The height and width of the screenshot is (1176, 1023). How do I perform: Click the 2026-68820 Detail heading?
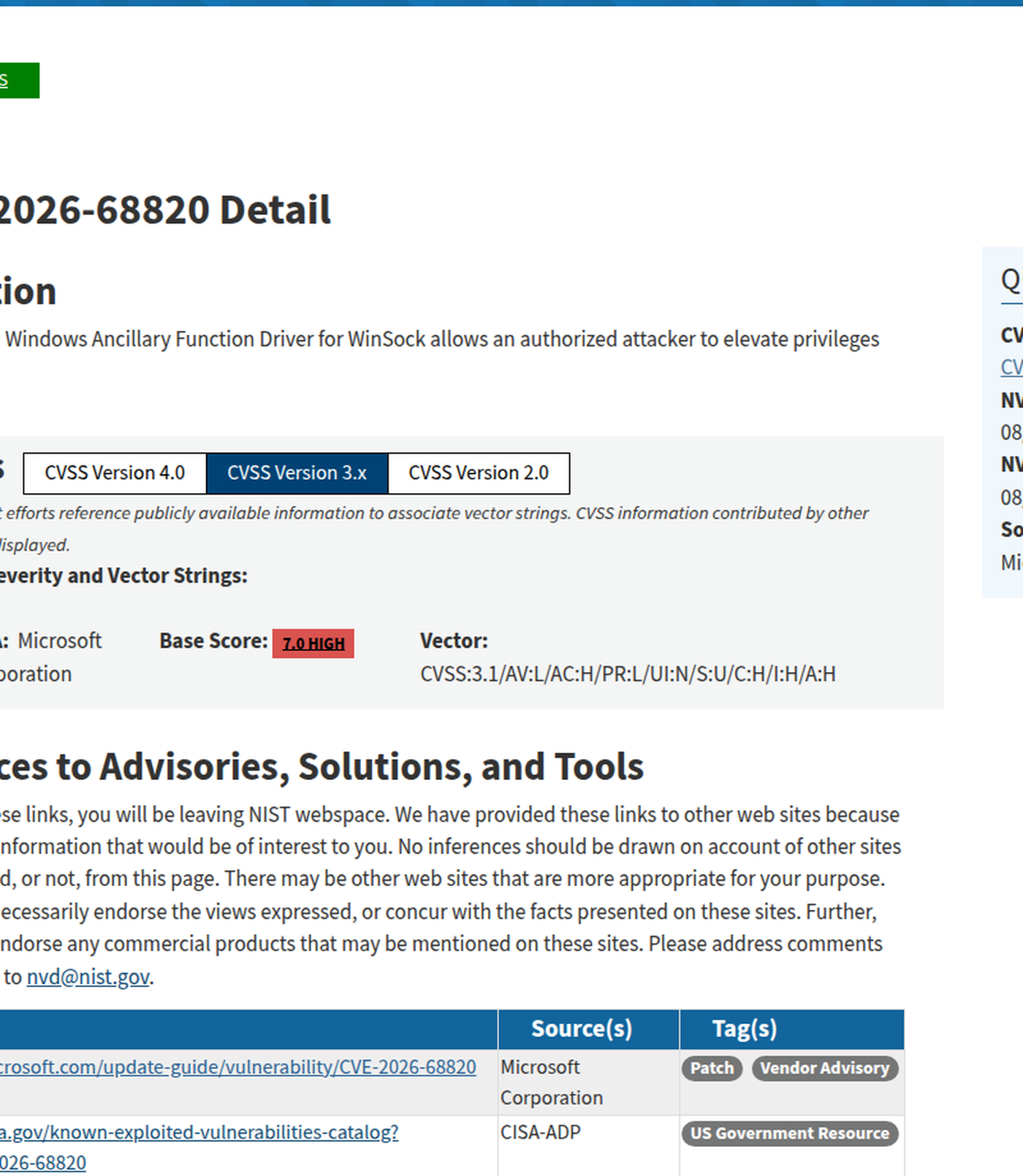coord(165,210)
